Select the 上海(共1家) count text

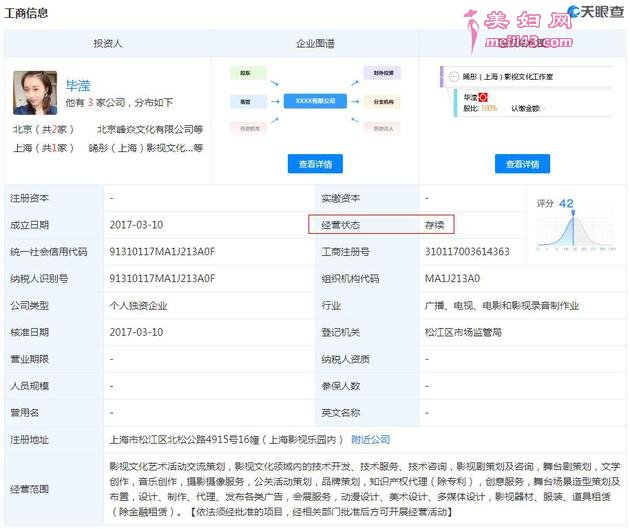[x=43, y=148]
